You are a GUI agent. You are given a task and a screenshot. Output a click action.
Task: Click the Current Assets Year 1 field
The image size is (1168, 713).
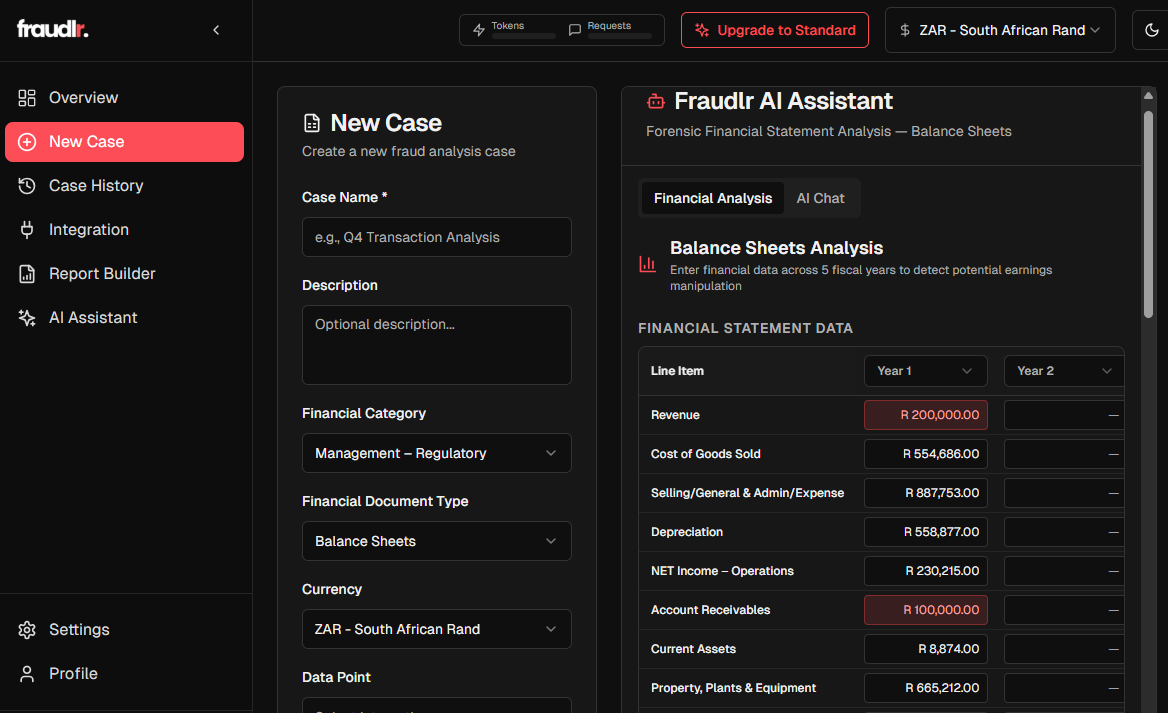(925, 649)
